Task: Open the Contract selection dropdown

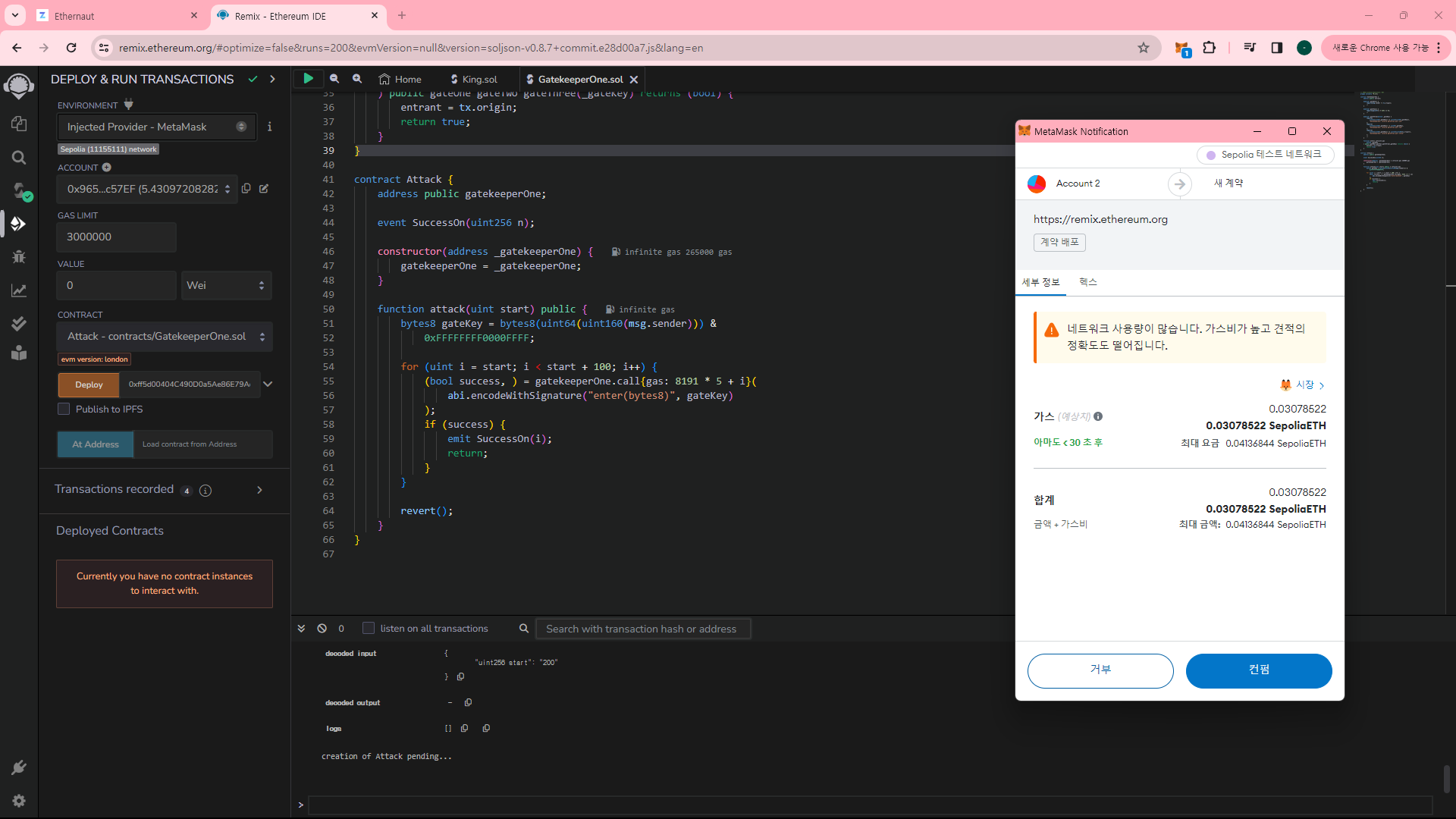Action: click(x=165, y=336)
